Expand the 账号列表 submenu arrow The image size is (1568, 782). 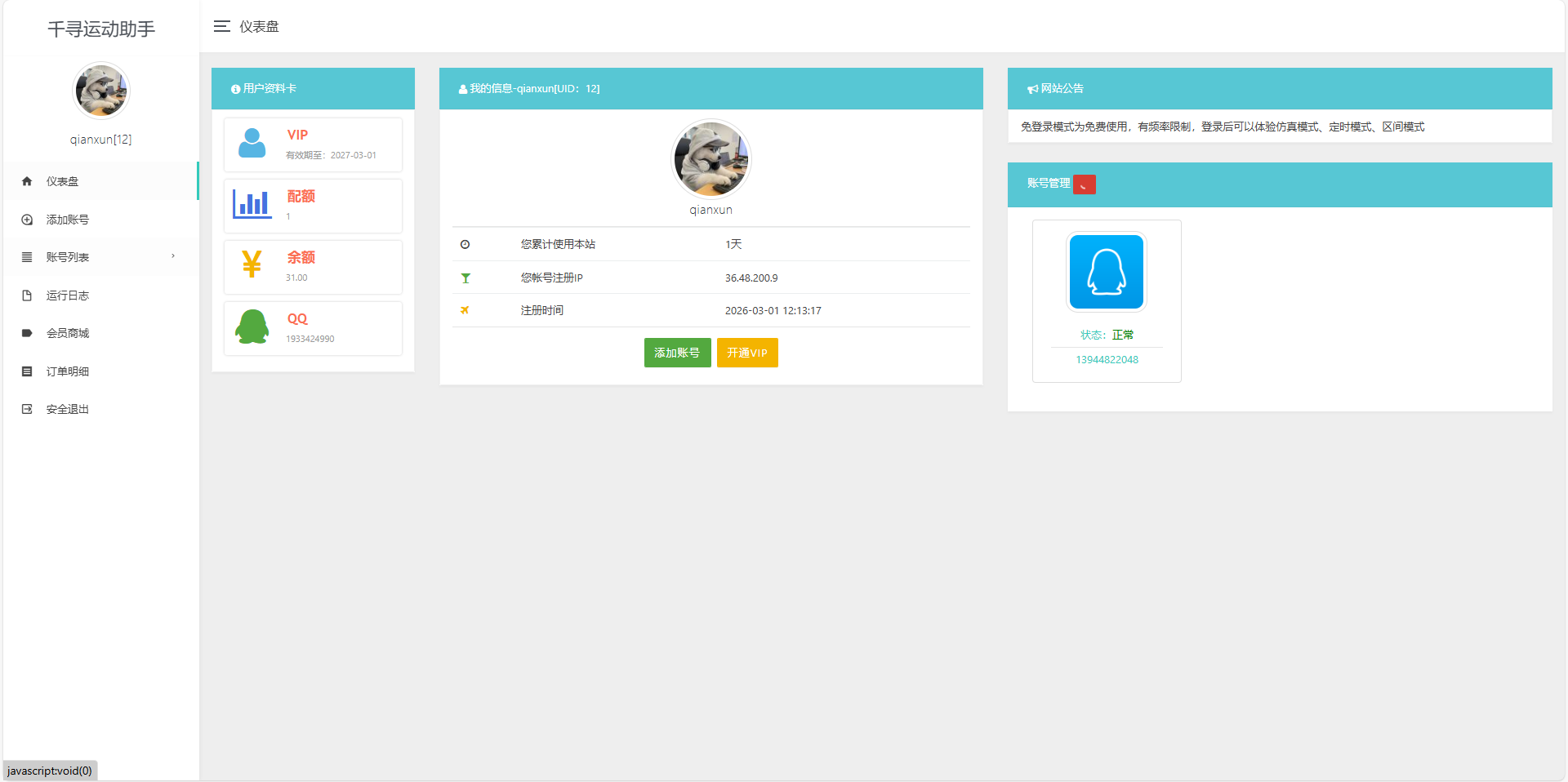click(173, 256)
